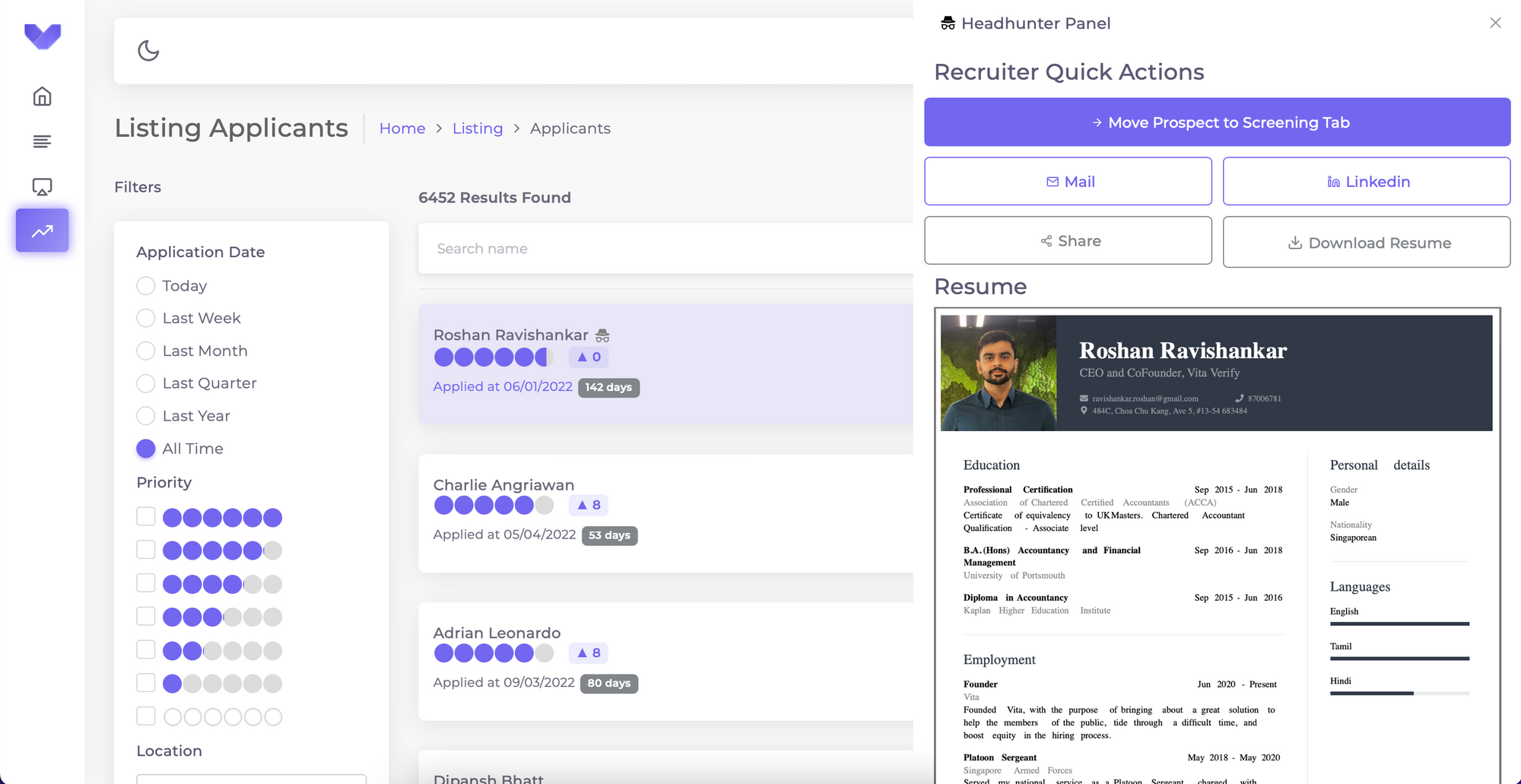The image size is (1521, 784).
Task: Select the Last Year date filter
Action: coord(146,416)
